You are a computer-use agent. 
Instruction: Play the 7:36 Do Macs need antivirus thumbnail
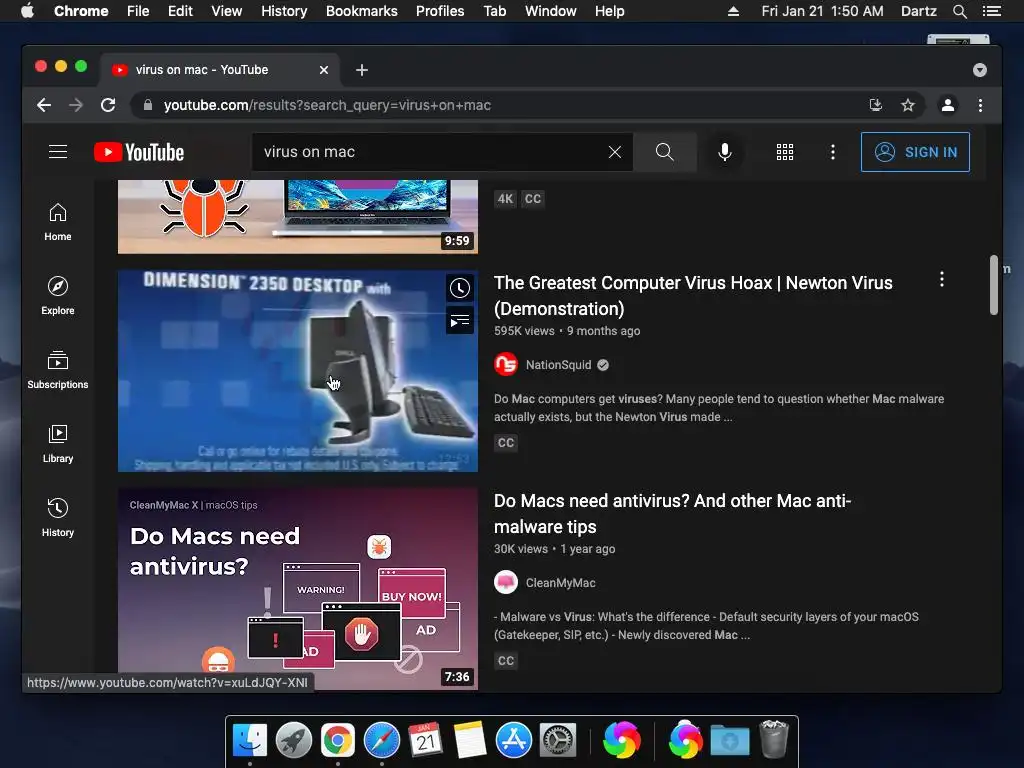298,588
